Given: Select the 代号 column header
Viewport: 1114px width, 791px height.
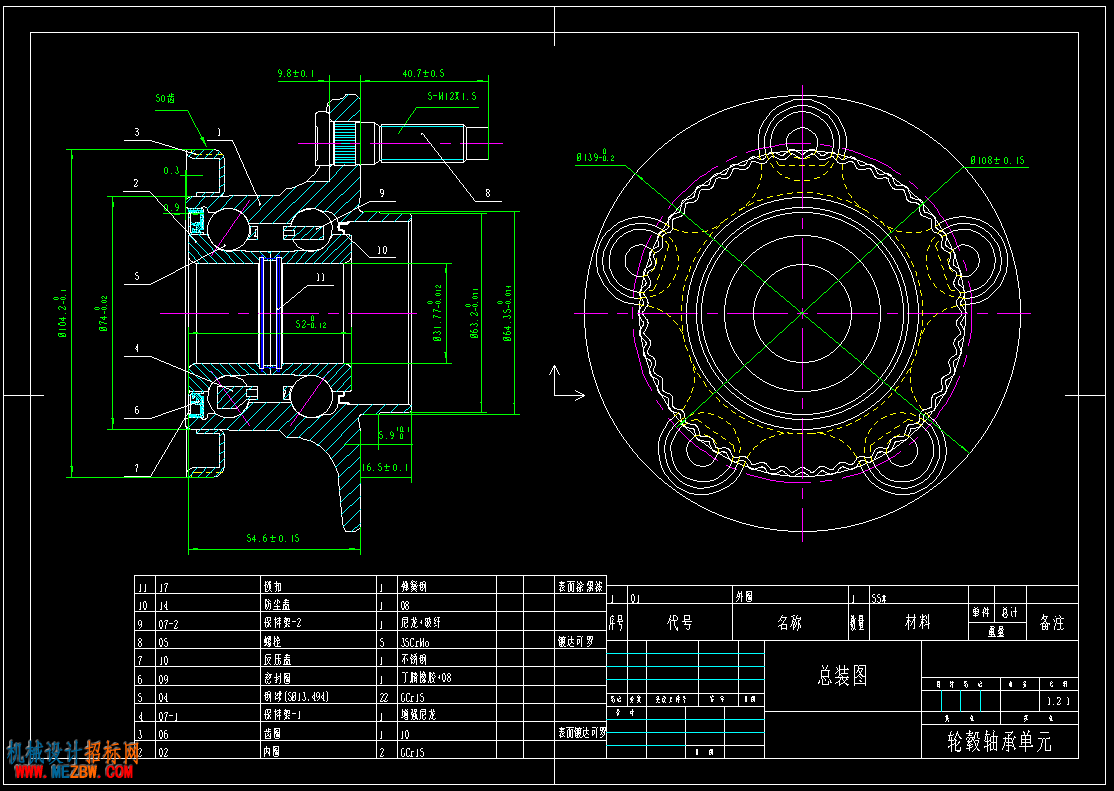Looking at the screenshot, I should (x=680, y=623).
